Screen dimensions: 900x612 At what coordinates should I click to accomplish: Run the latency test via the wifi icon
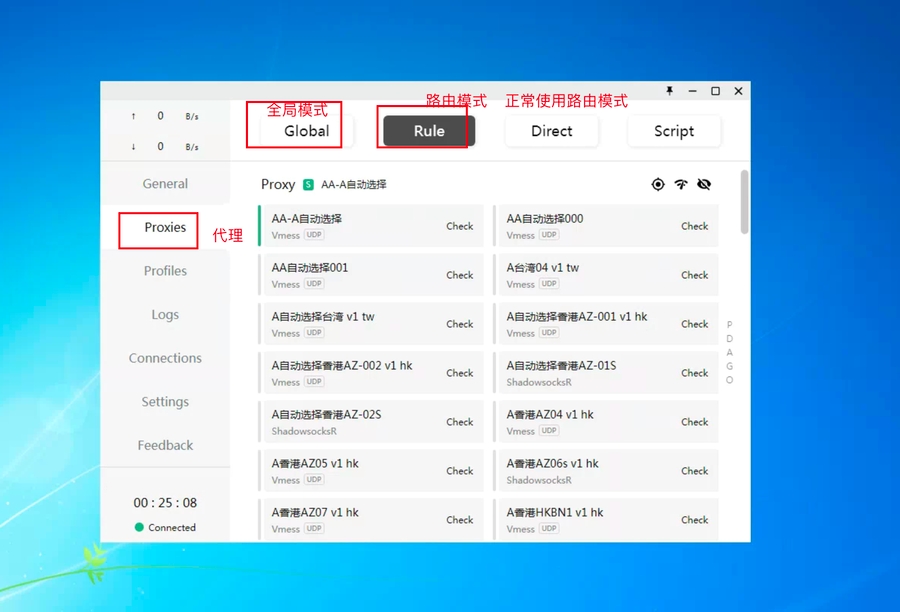pos(681,184)
